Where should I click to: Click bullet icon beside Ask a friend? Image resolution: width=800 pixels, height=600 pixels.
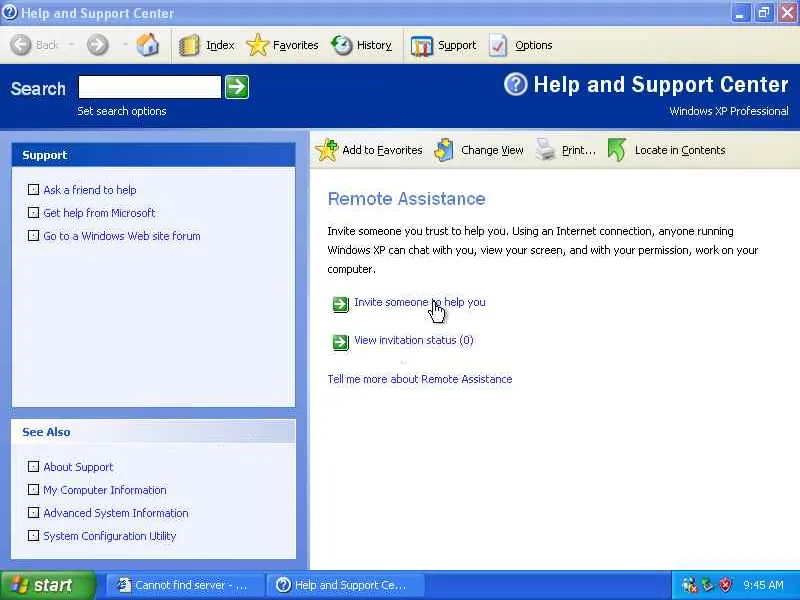33,190
